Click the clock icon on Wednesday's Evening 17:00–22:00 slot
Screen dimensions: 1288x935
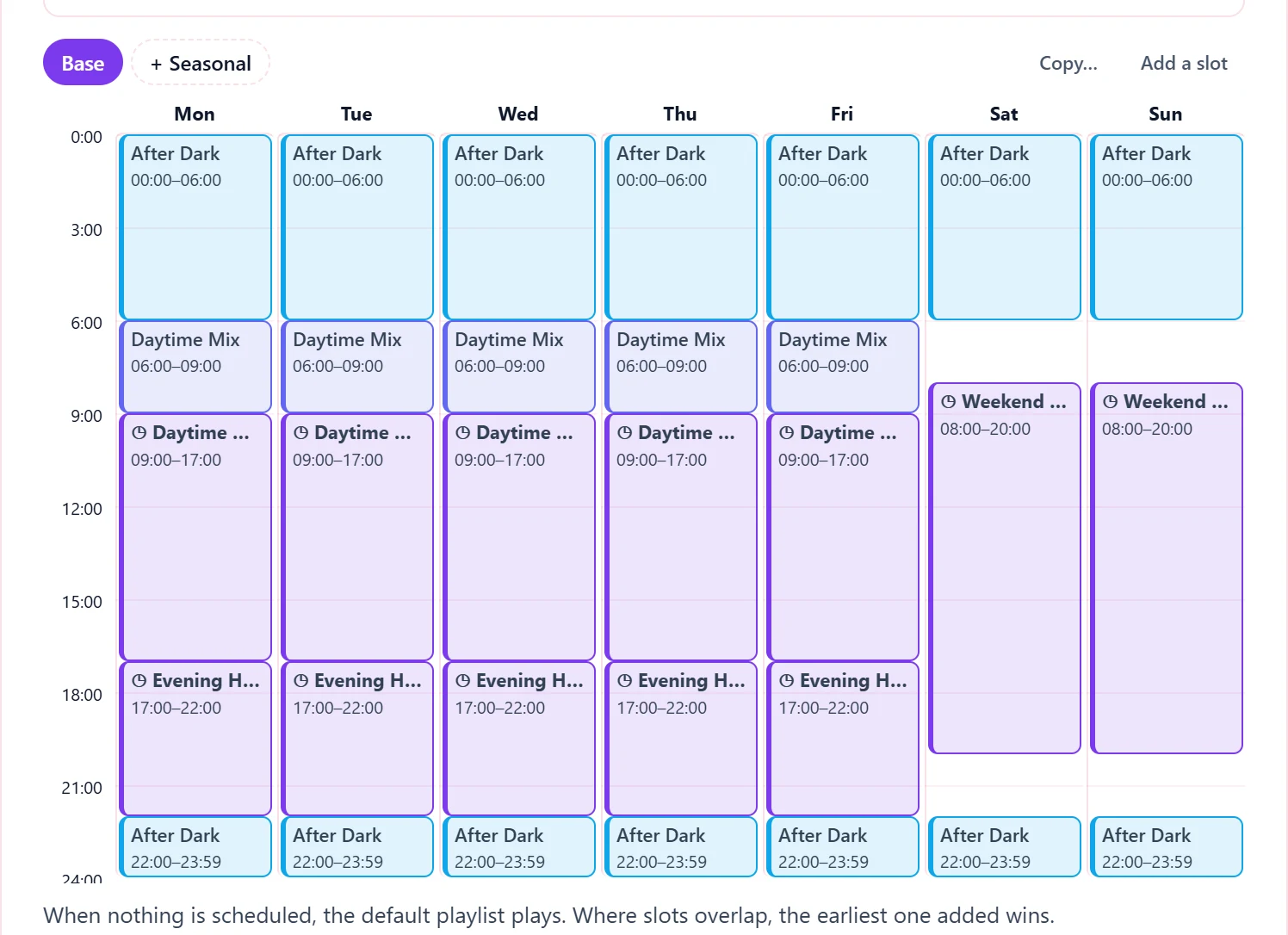click(x=462, y=681)
